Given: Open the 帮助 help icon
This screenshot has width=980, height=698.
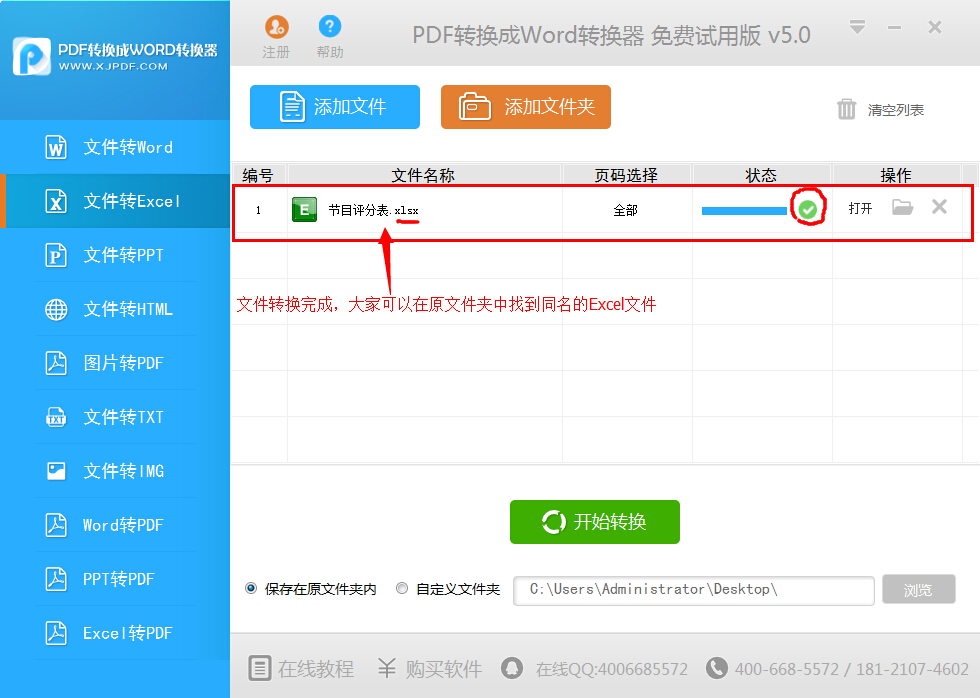Looking at the screenshot, I should 330,37.
